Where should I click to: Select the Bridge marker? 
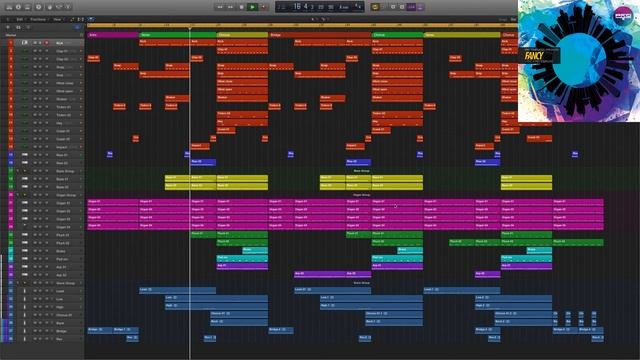[320, 35]
